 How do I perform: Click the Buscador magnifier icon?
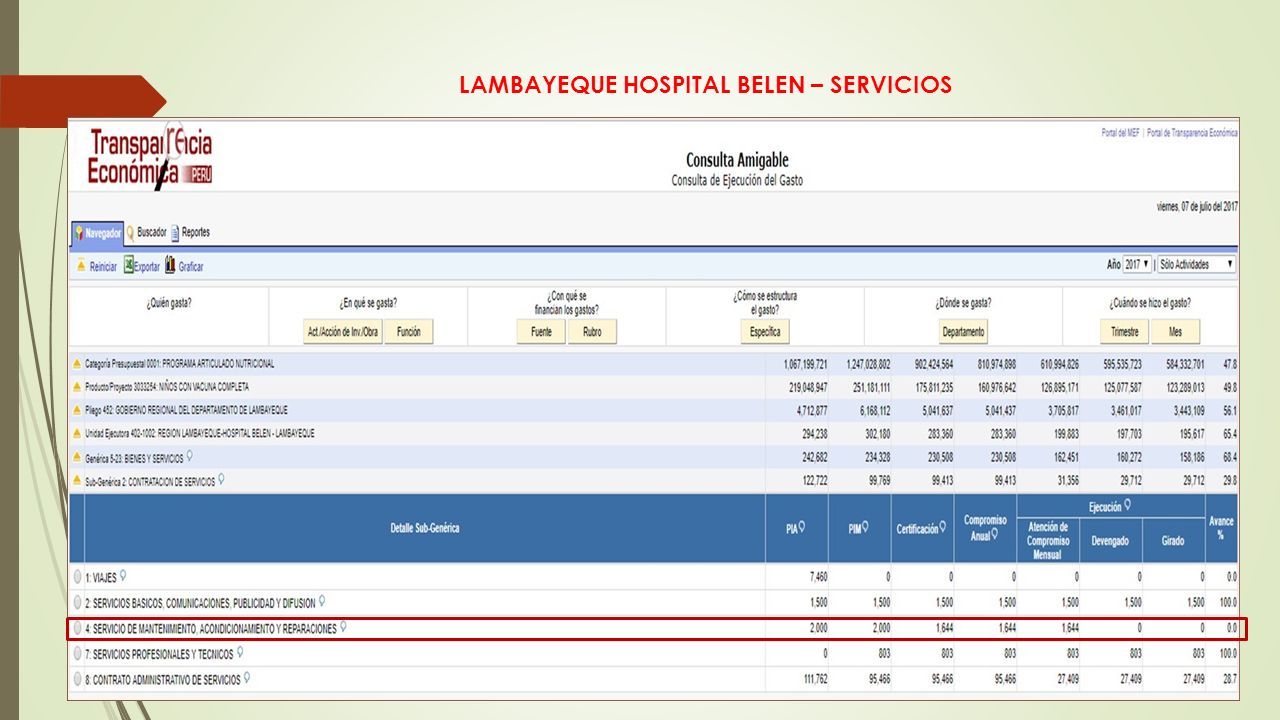coord(130,232)
